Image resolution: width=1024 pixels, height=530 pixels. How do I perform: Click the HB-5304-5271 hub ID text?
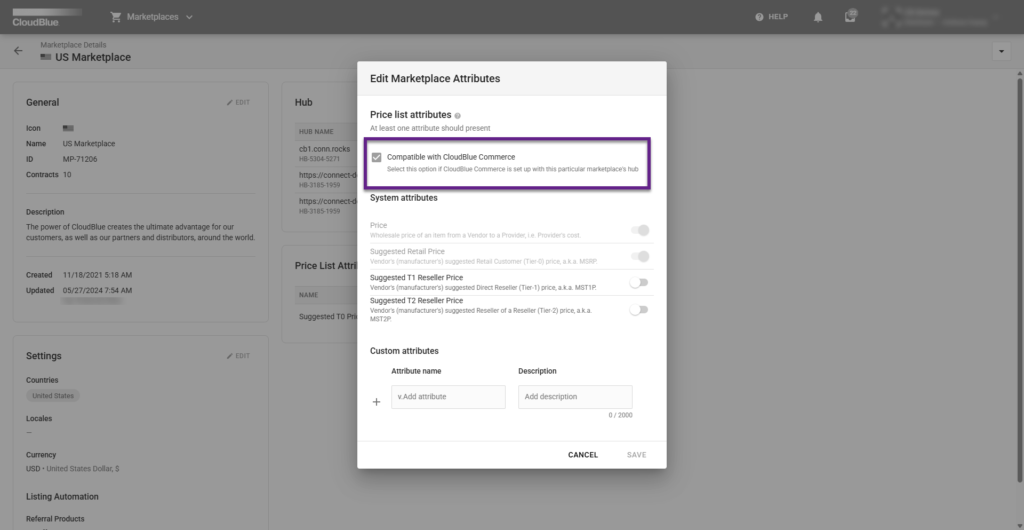point(319,159)
